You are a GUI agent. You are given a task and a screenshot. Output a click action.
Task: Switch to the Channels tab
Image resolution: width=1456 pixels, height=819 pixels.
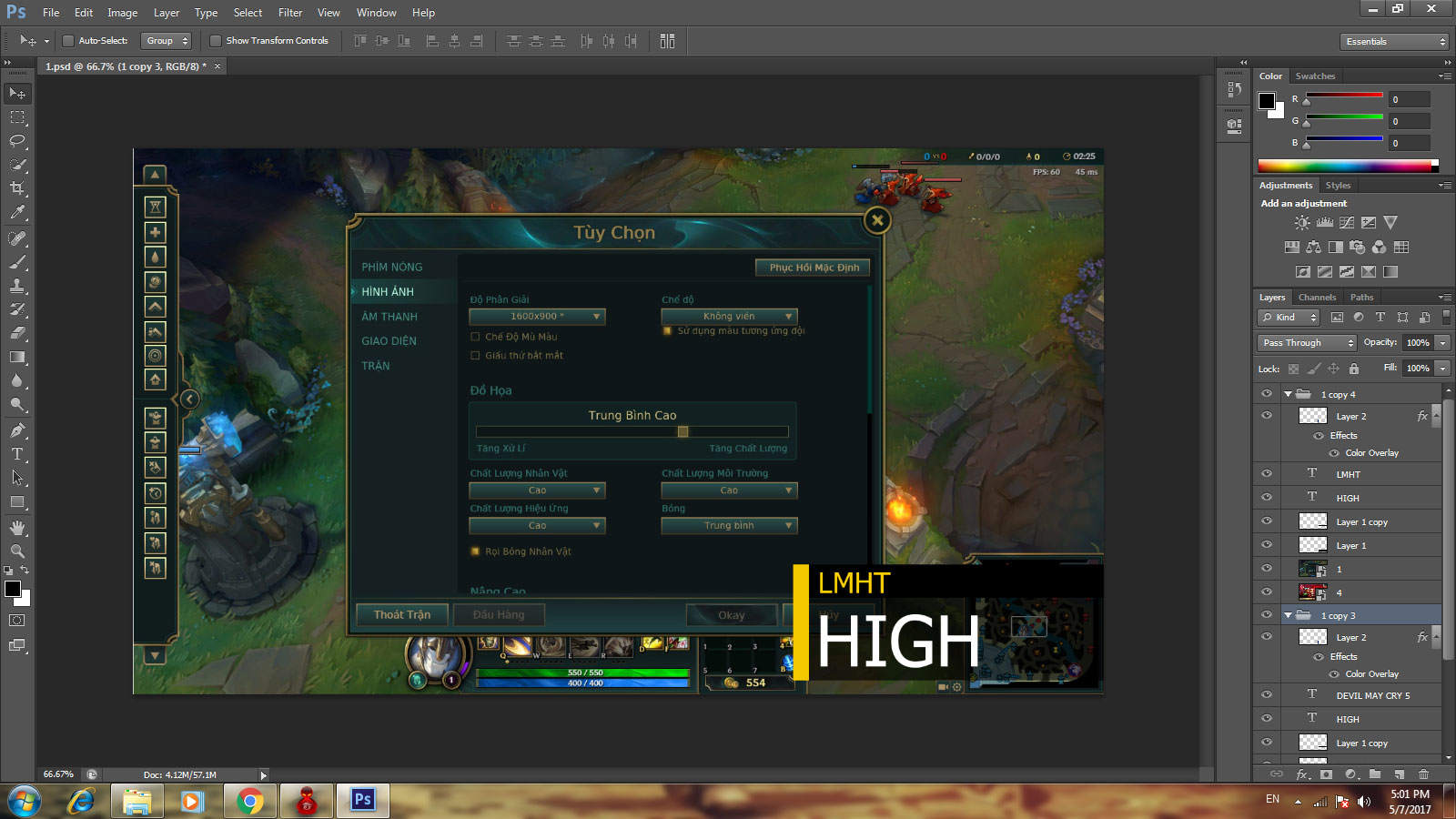pyautogui.click(x=1317, y=298)
